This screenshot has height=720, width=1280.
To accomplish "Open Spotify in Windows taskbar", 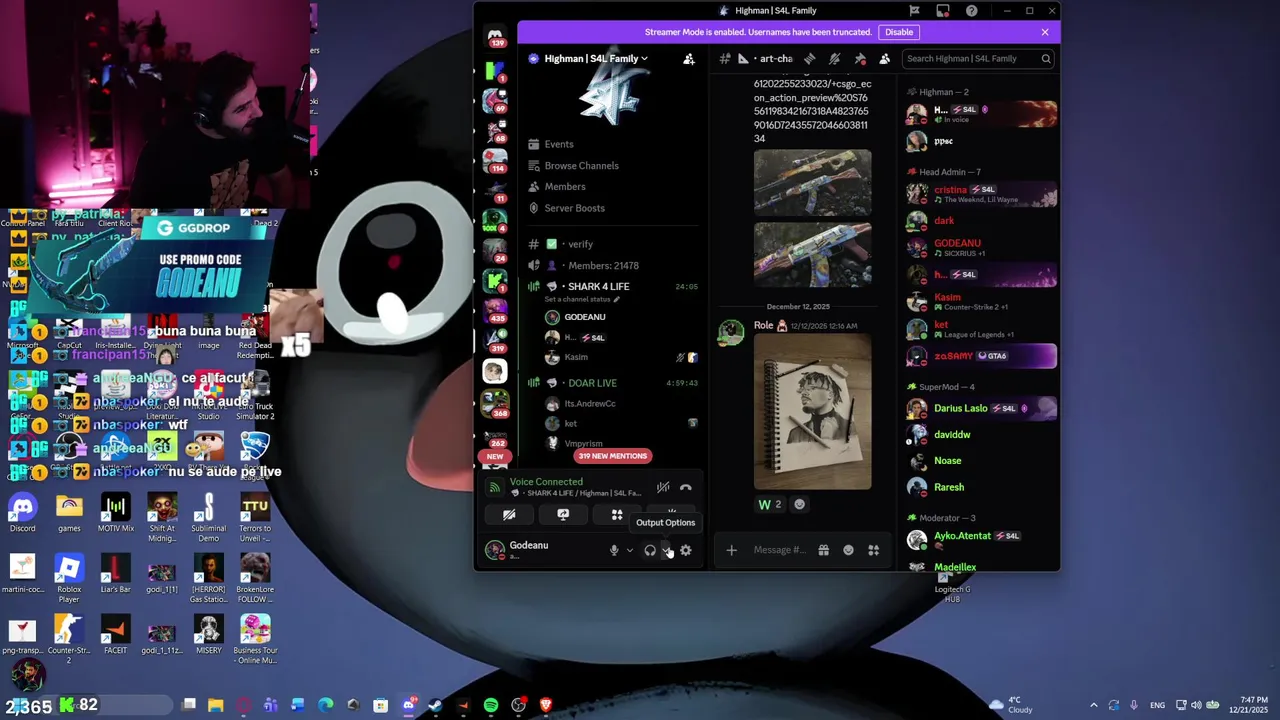I will (x=491, y=705).
